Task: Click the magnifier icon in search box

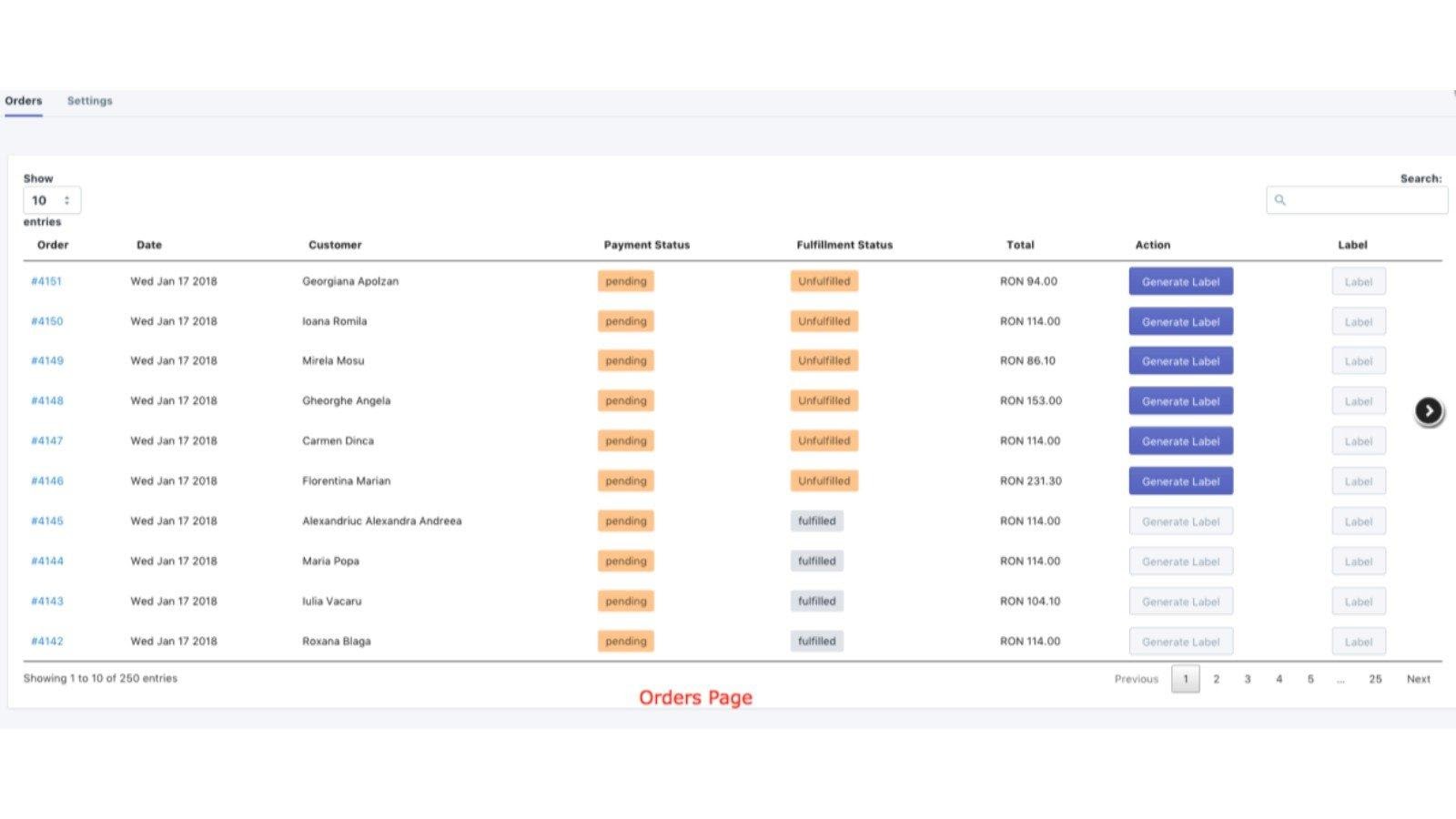Action: (1280, 200)
